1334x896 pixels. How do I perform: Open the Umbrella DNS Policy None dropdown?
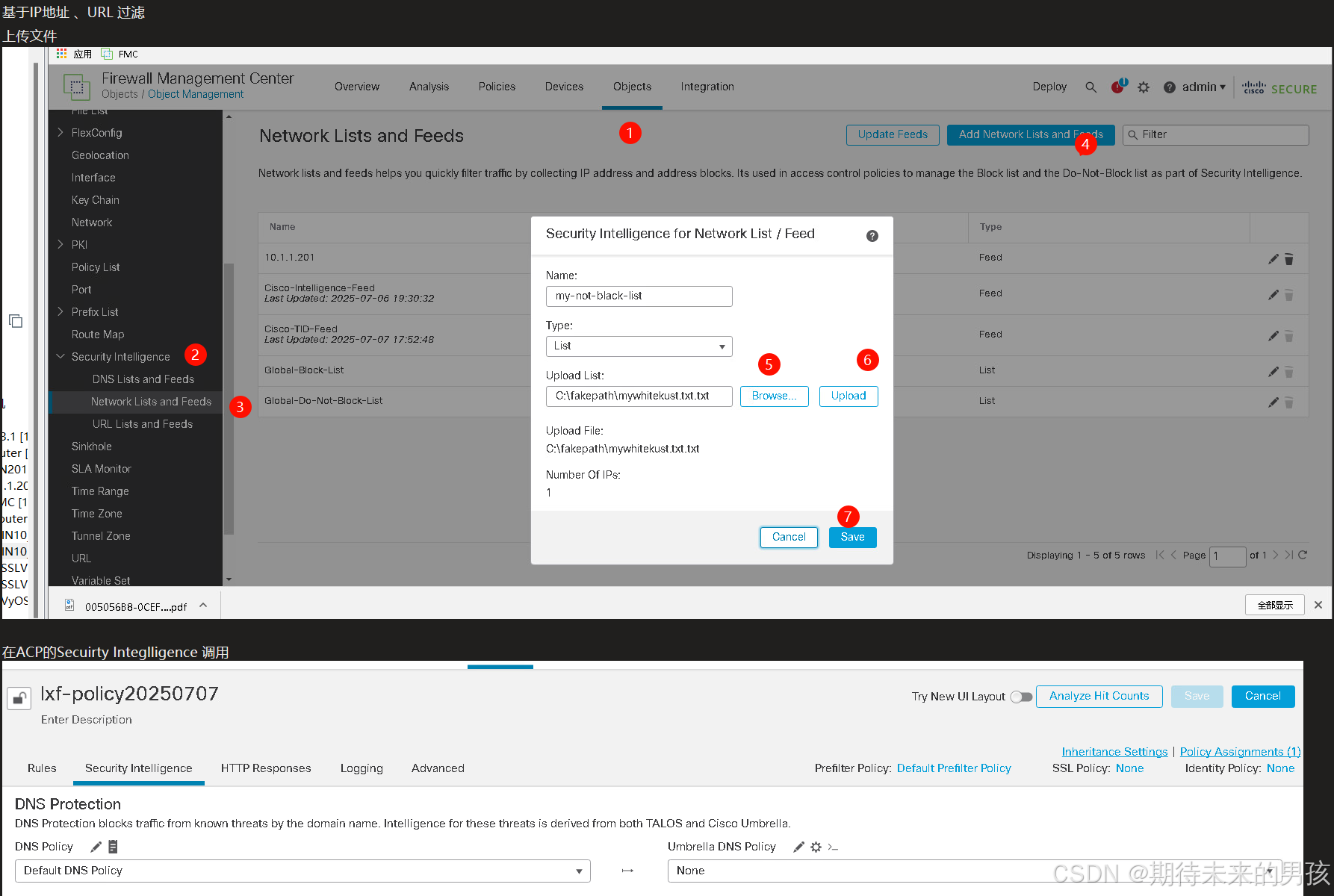click(974, 871)
